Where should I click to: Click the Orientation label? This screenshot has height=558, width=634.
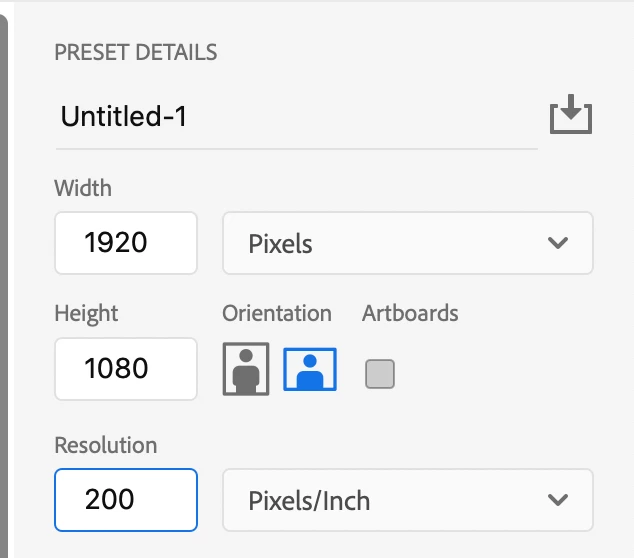tap(277, 313)
